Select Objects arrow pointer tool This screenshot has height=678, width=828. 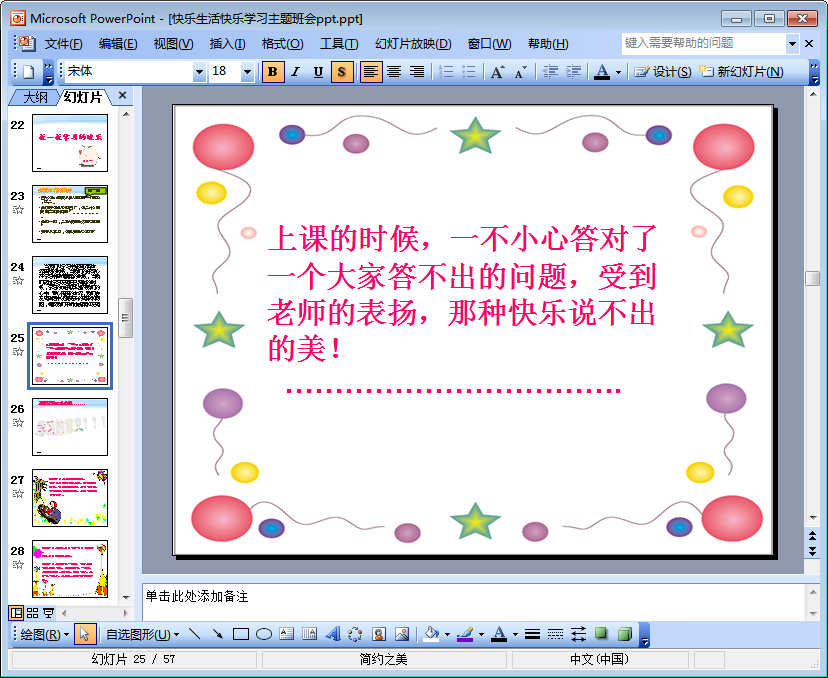[x=85, y=634]
